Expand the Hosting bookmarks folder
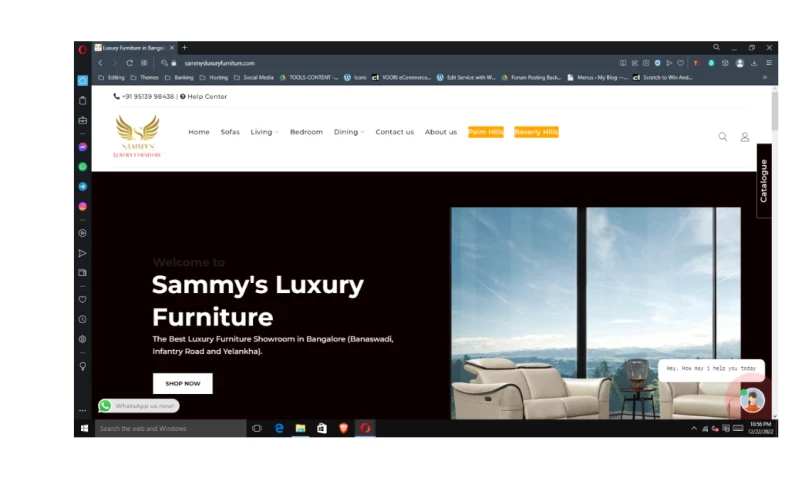800x480 pixels. [214, 78]
